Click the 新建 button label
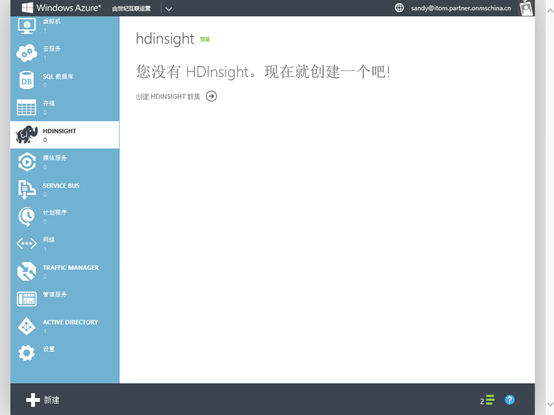Screen dimensions: 554x415 coord(52,400)
